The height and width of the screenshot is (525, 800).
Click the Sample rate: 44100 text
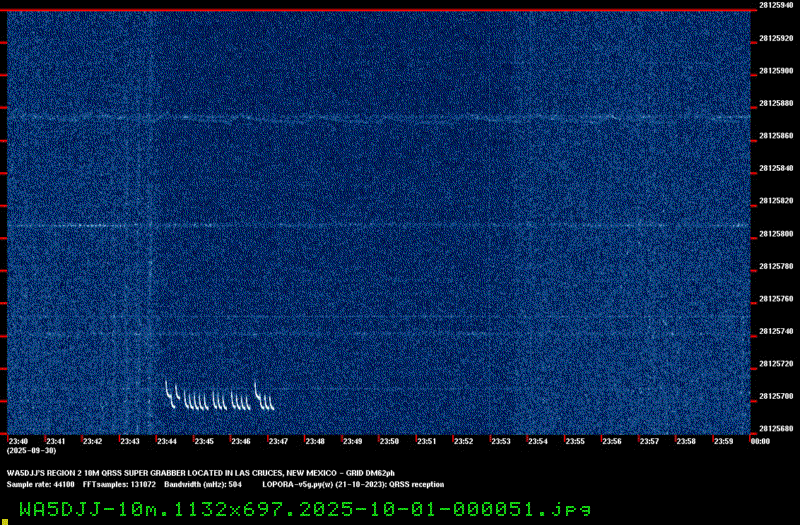tap(40, 485)
